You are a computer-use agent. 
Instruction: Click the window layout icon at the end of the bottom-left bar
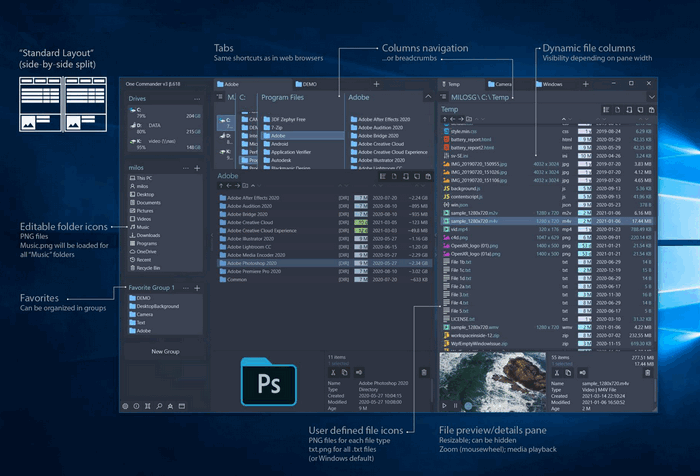(182, 406)
